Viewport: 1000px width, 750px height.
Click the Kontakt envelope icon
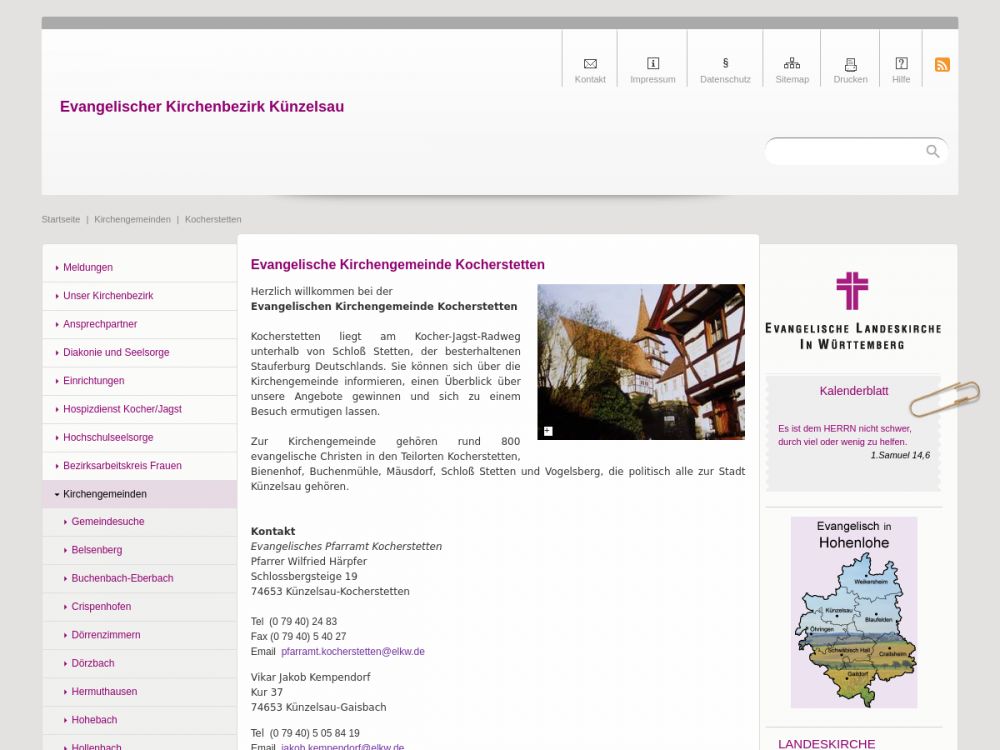tap(590, 64)
